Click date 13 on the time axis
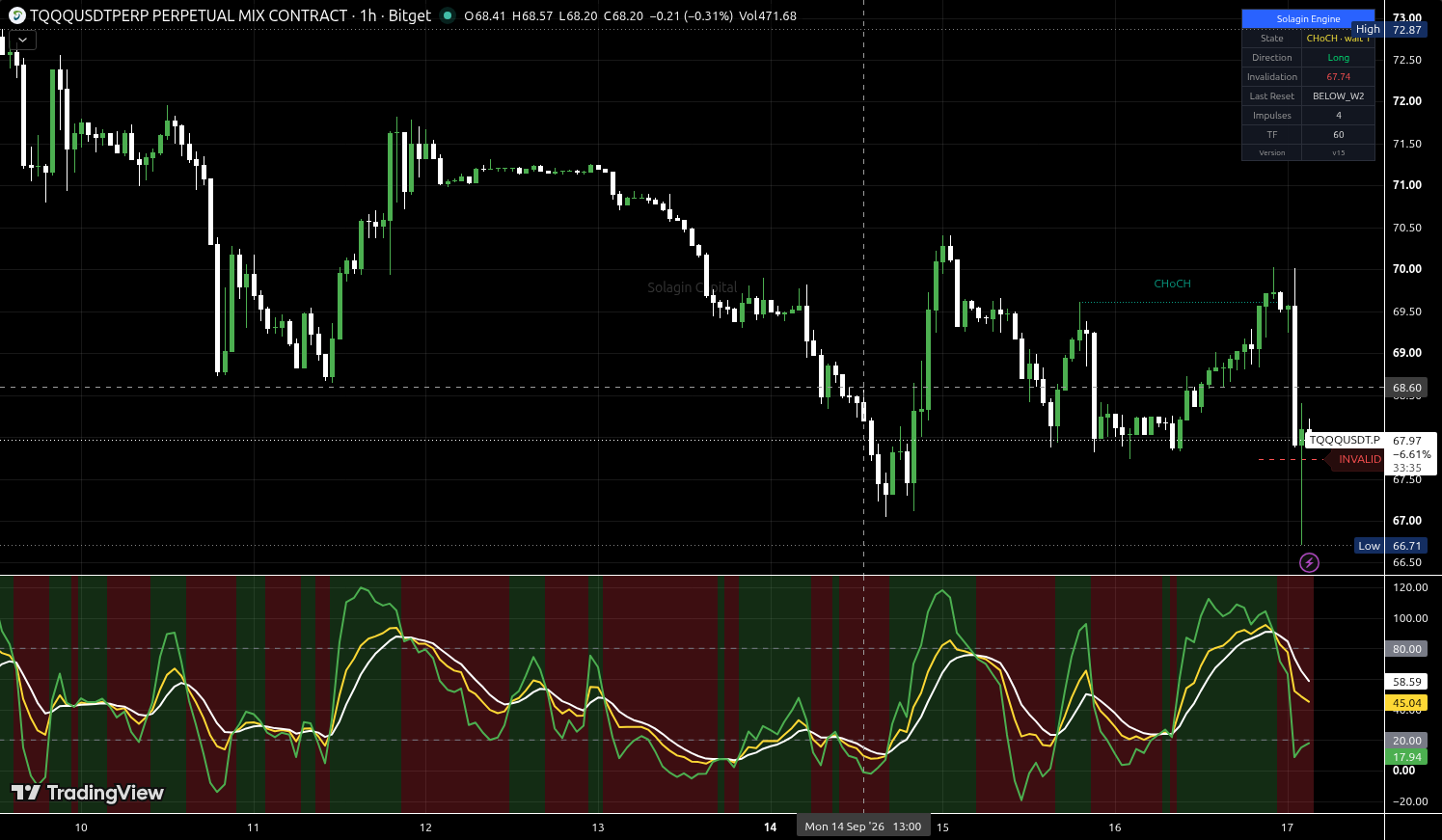The width and height of the screenshot is (1442, 840). tap(598, 827)
